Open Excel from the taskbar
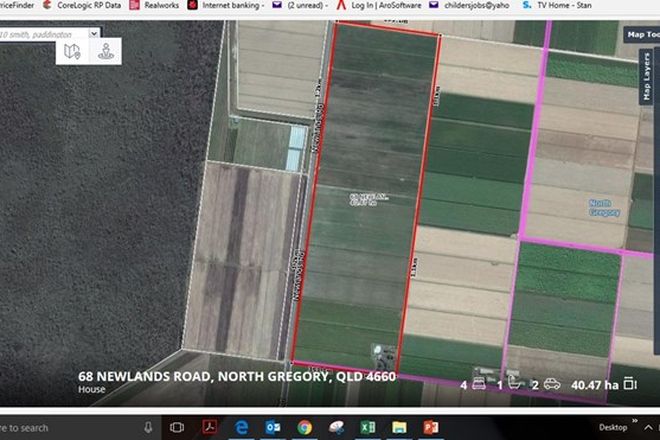Image resolution: width=660 pixels, height=440 pixels. click(367, 427)
